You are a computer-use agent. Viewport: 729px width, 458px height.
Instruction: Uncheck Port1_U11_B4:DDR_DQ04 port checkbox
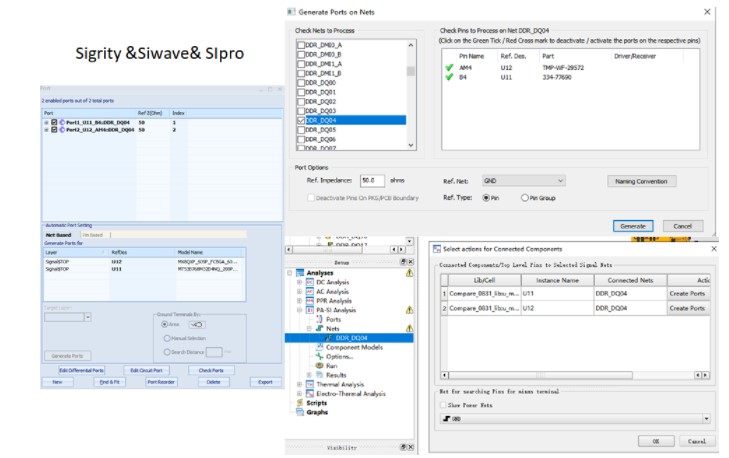point(54,123)
